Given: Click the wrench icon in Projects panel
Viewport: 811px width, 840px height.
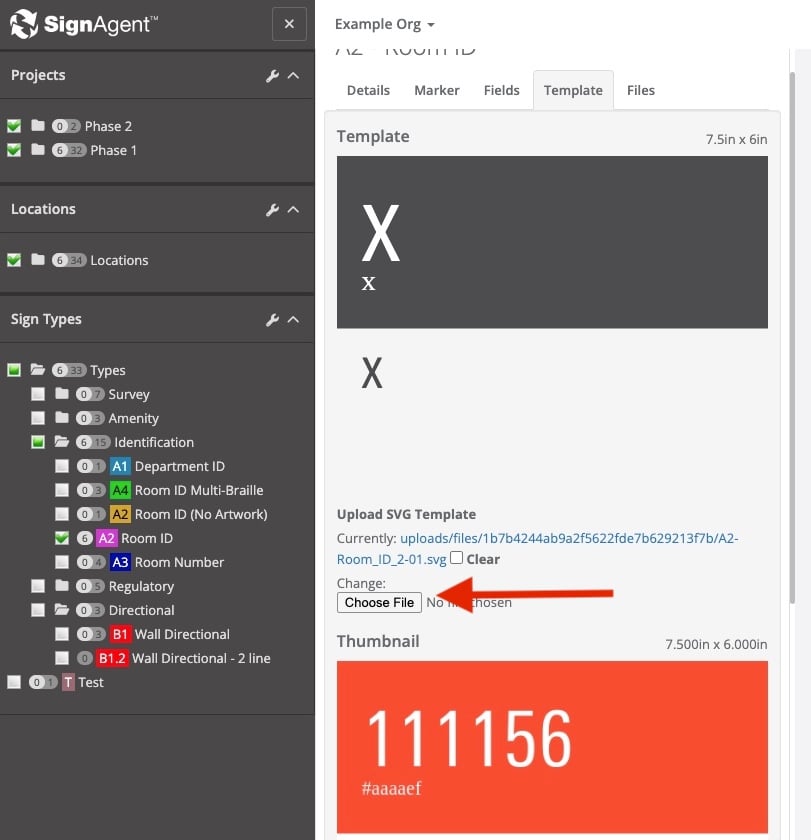Looking at the screenshot, I should (272, 76).
